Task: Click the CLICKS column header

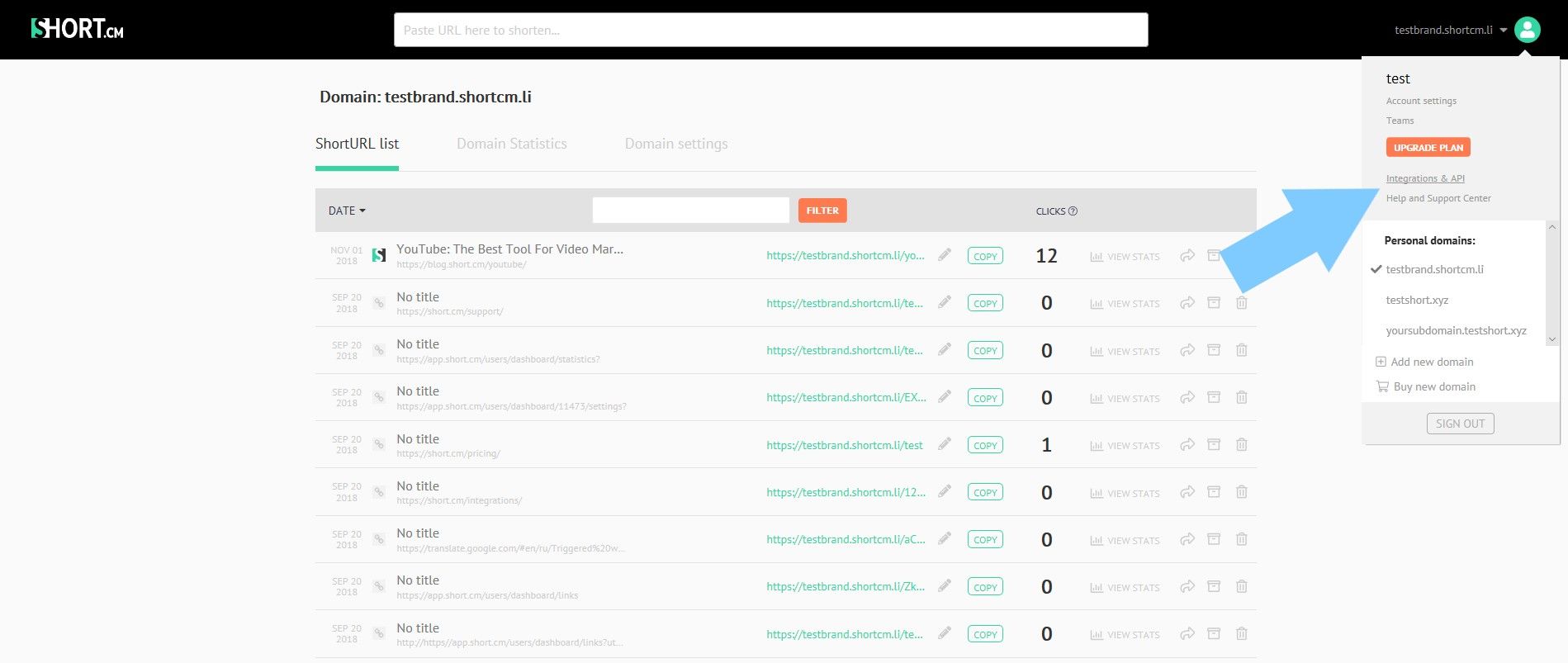Action: coord(1050,211)
